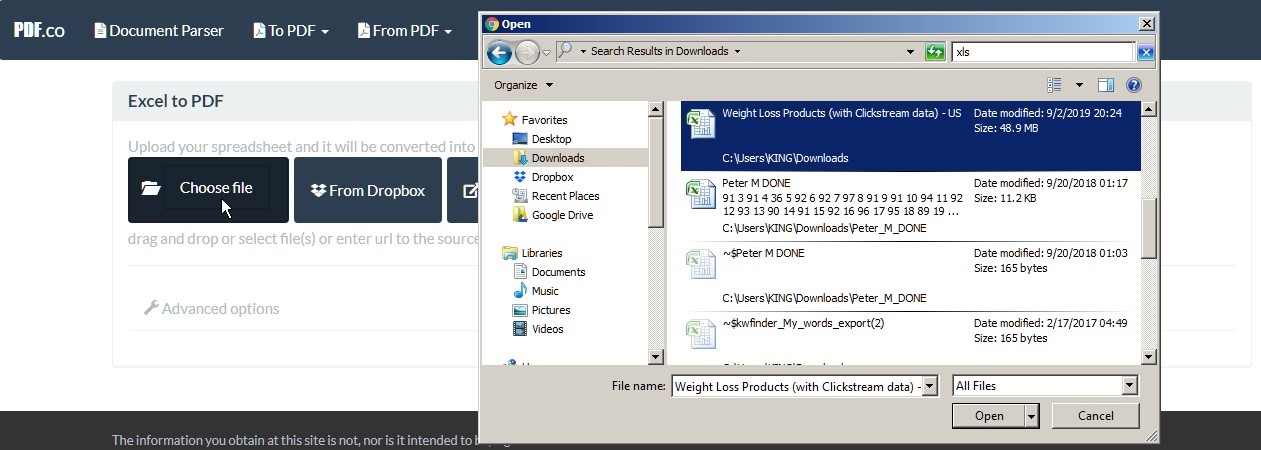Screen dimensions: 1261x450
Task: Expand the Open button split arrow
Action: 1031,416
